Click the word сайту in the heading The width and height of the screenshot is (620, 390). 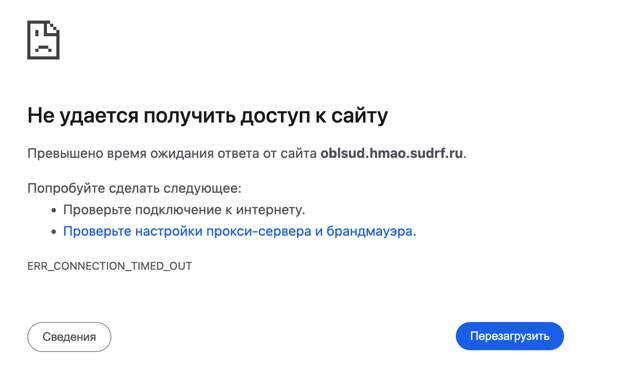[359, 116]
